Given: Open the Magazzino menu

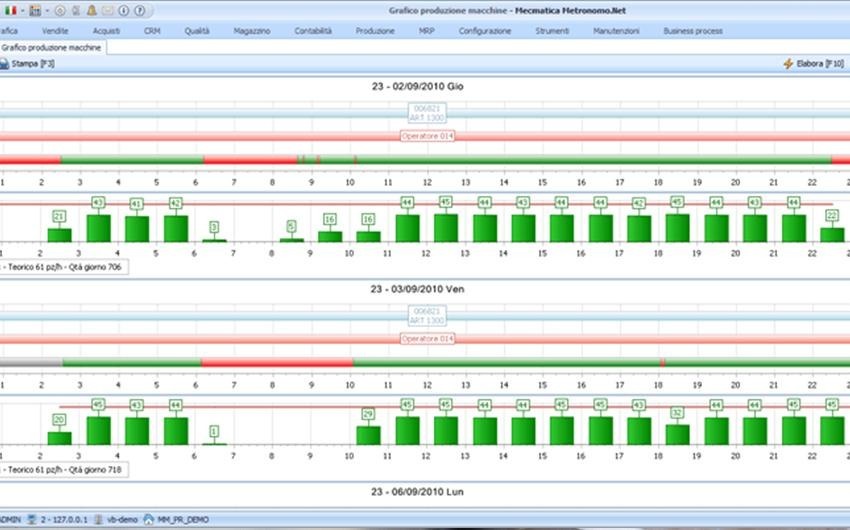Looking at the screenshot, I should (251, 31).
